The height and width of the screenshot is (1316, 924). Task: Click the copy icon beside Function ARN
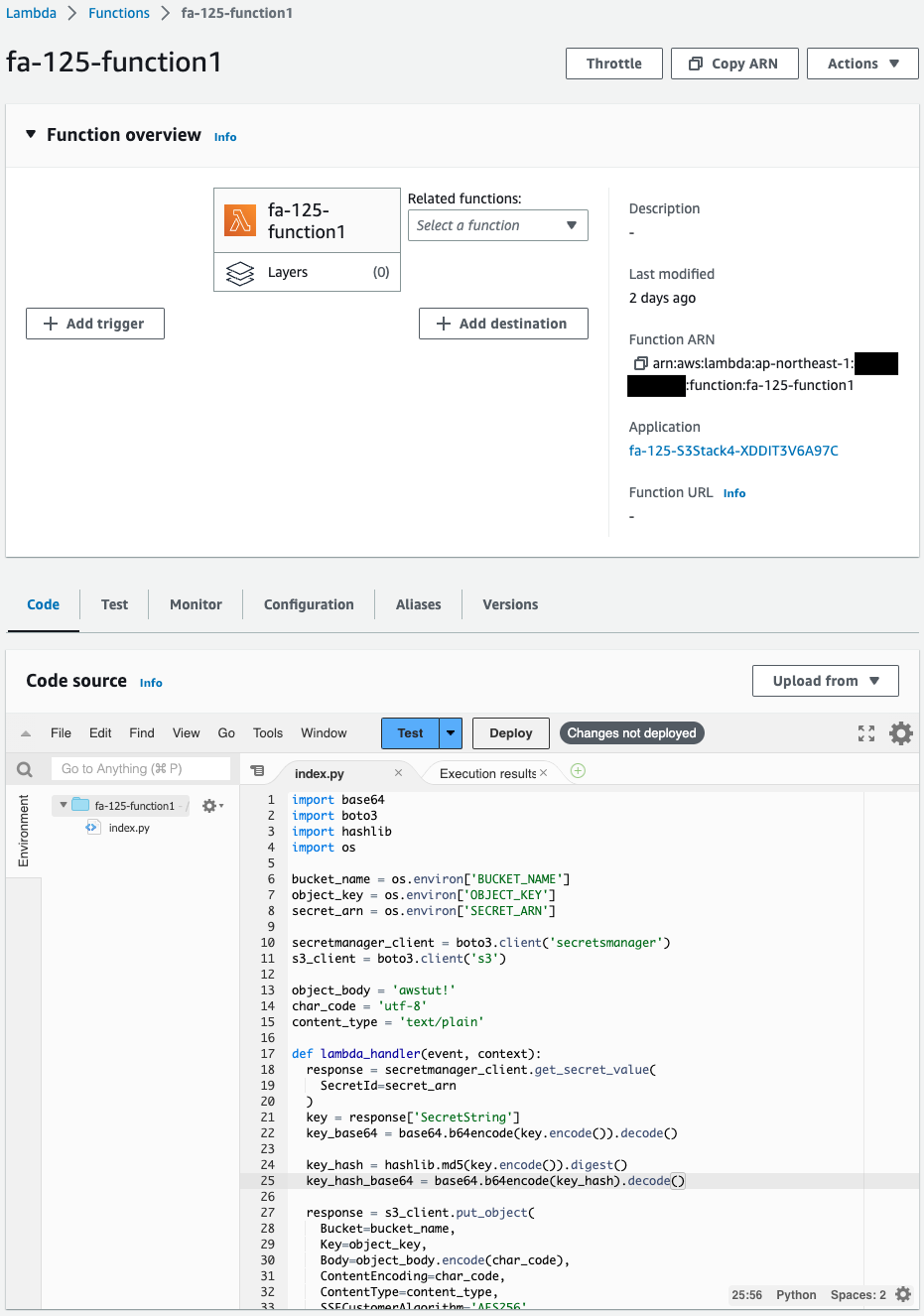pos(640,363)
